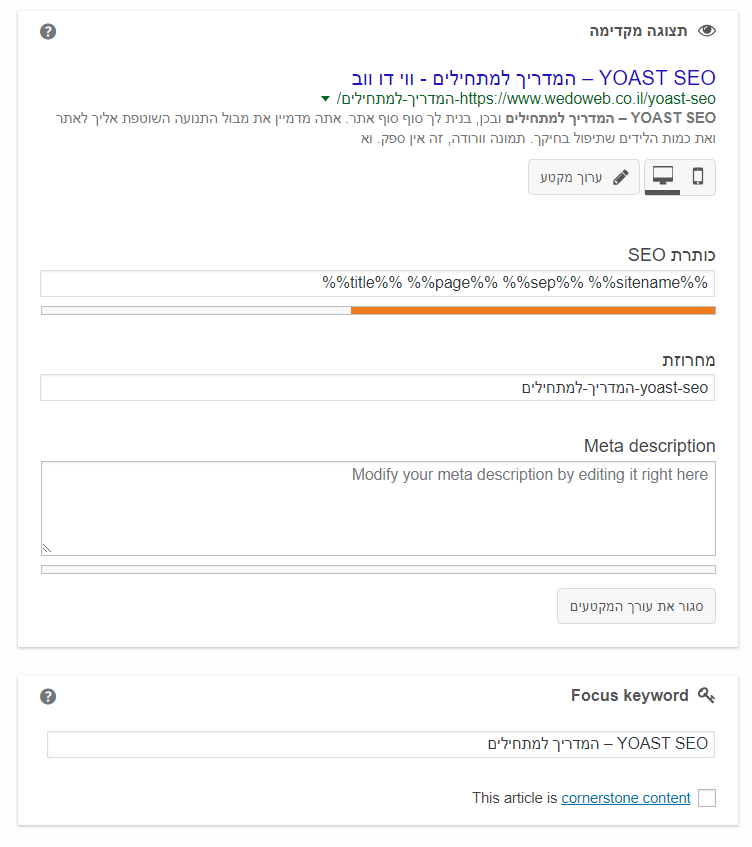Click the Focus keyword help question mark icon
This screenshot has width=752, height=847.
48,696
